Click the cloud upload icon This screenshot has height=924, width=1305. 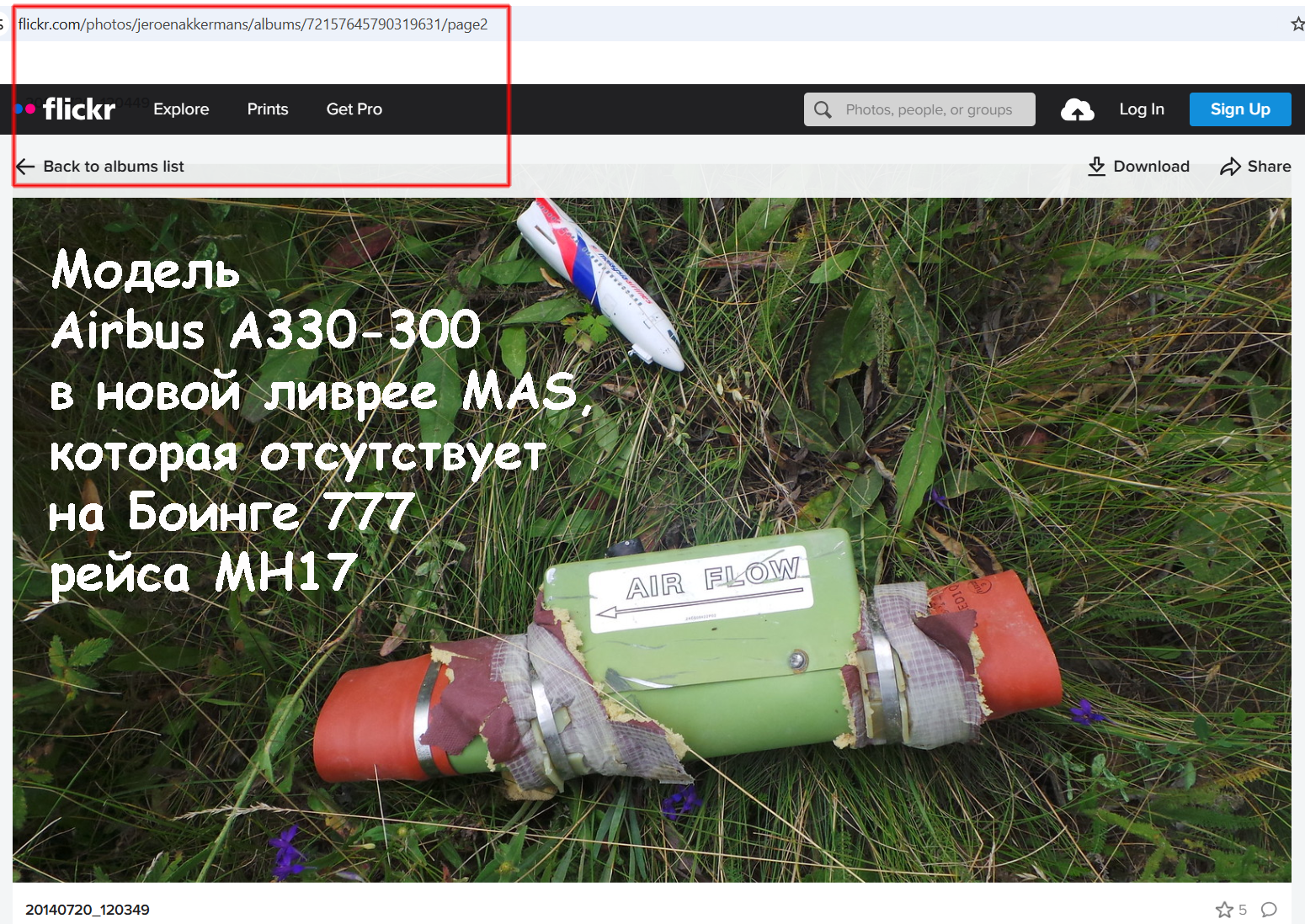(x=1077, y=109)
